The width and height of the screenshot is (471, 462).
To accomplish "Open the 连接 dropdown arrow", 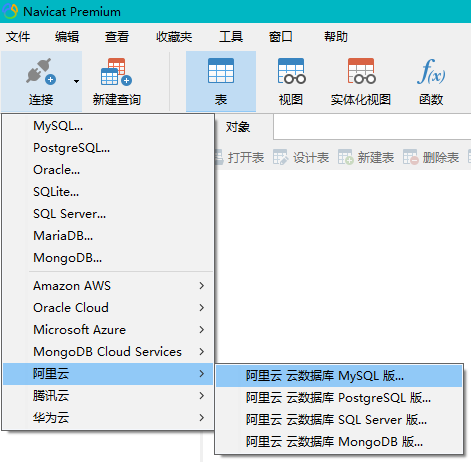I will point(76,81).
